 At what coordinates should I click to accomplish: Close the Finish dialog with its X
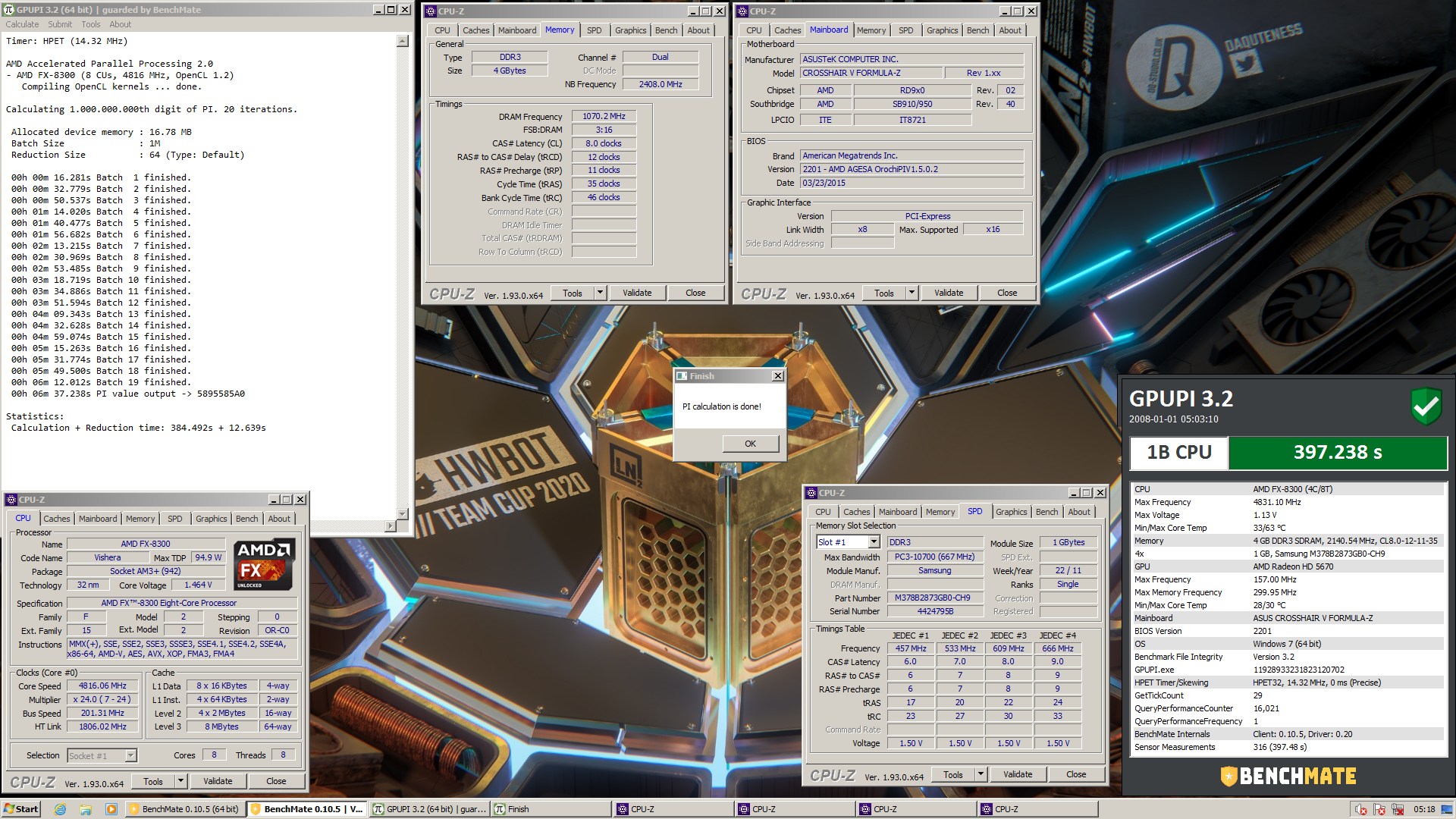click(x=777, y=376)
